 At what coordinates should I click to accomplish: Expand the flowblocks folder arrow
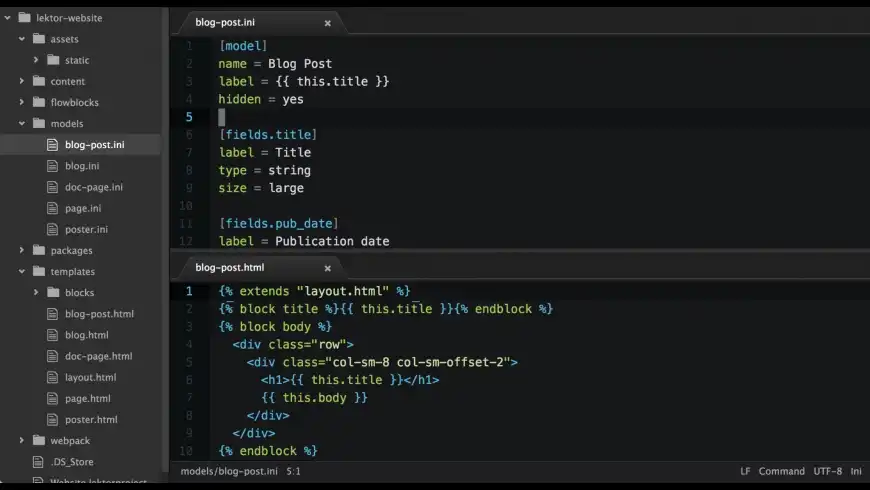(22, 102)
